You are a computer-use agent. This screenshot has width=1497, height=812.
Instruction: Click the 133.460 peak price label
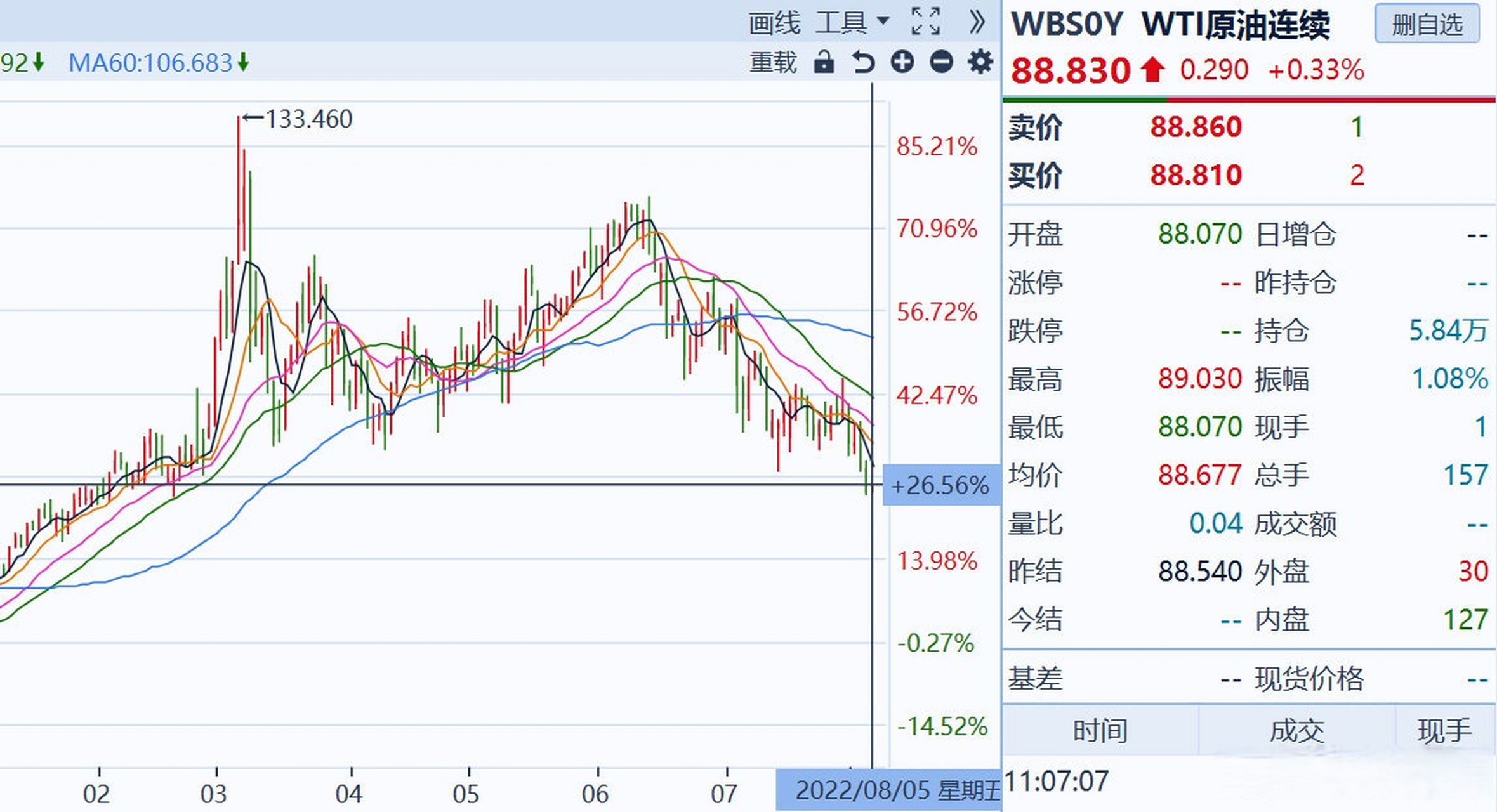click(308, 119)
